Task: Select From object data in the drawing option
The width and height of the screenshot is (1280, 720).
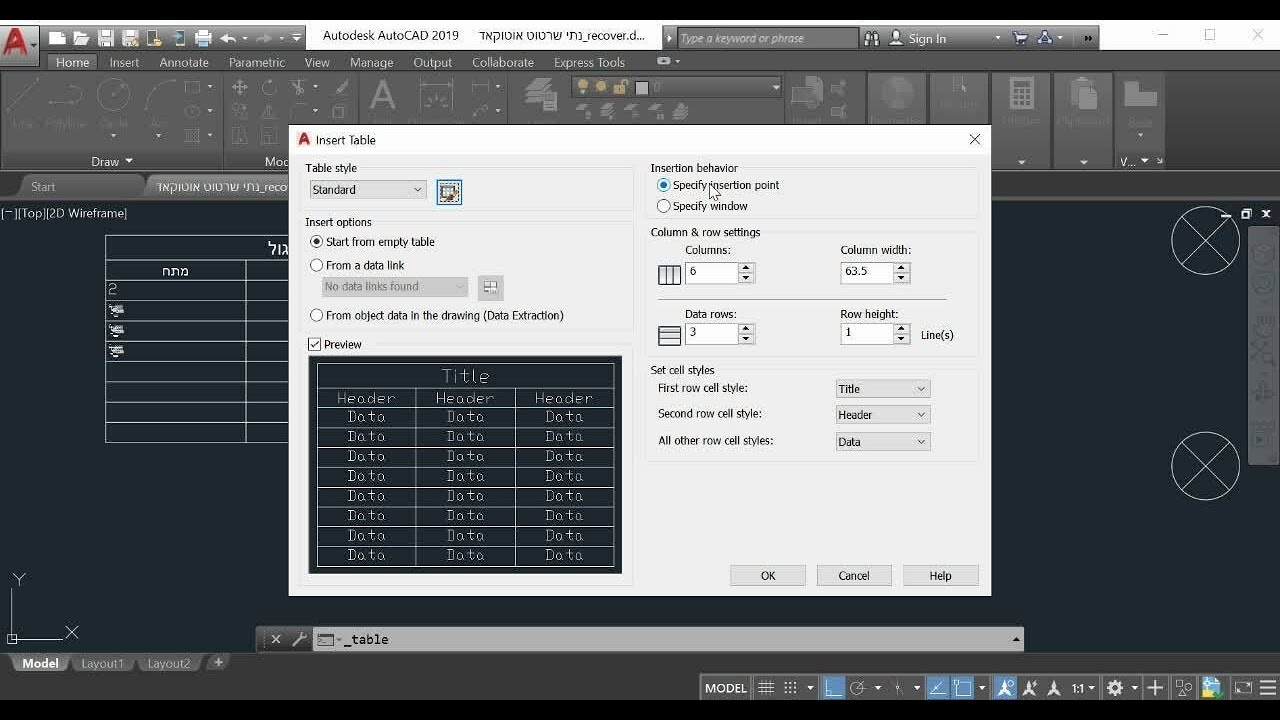Action: (x=317, y=315)
